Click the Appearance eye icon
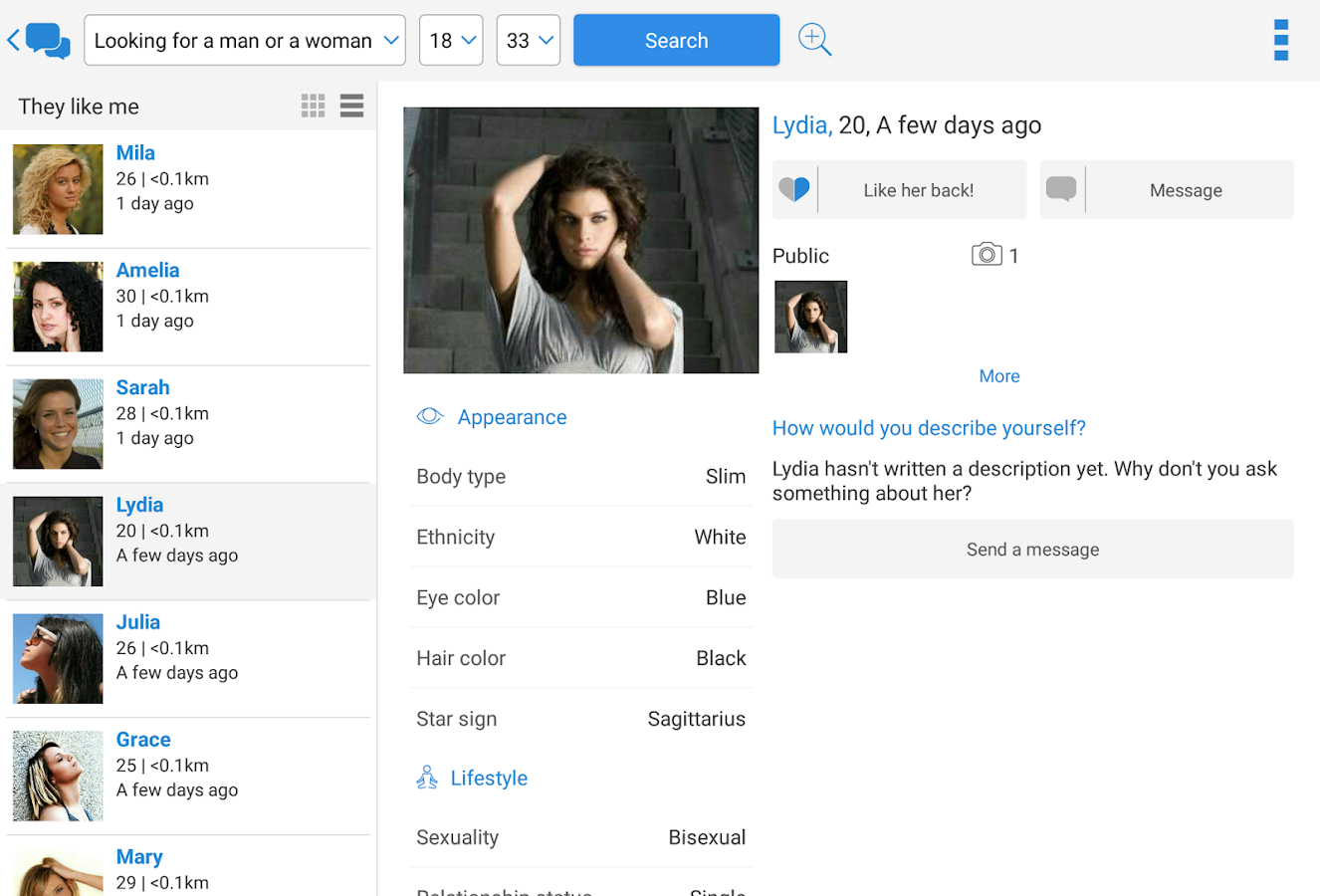 pyautogui.click(x=430, y=416)
